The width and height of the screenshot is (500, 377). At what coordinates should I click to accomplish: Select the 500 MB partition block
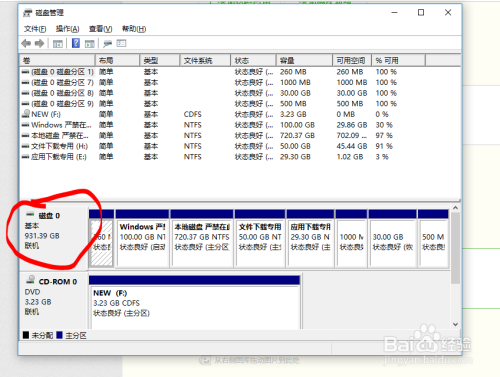(433, 239)
